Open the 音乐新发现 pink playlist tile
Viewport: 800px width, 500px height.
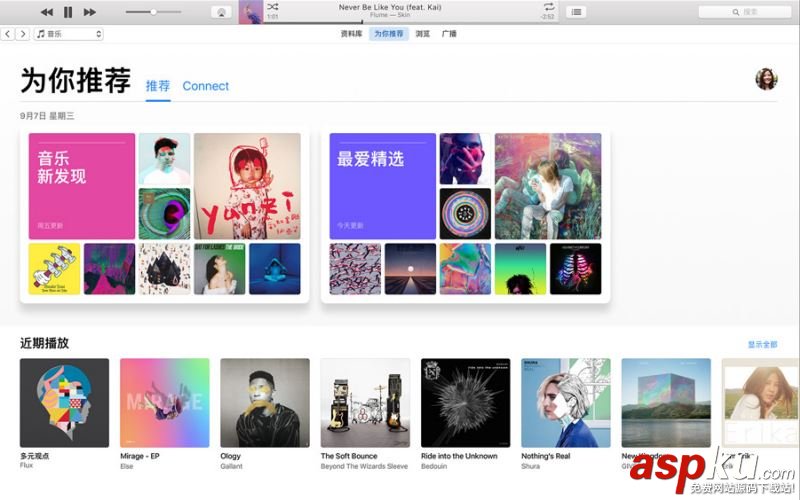tap(82, 186)
